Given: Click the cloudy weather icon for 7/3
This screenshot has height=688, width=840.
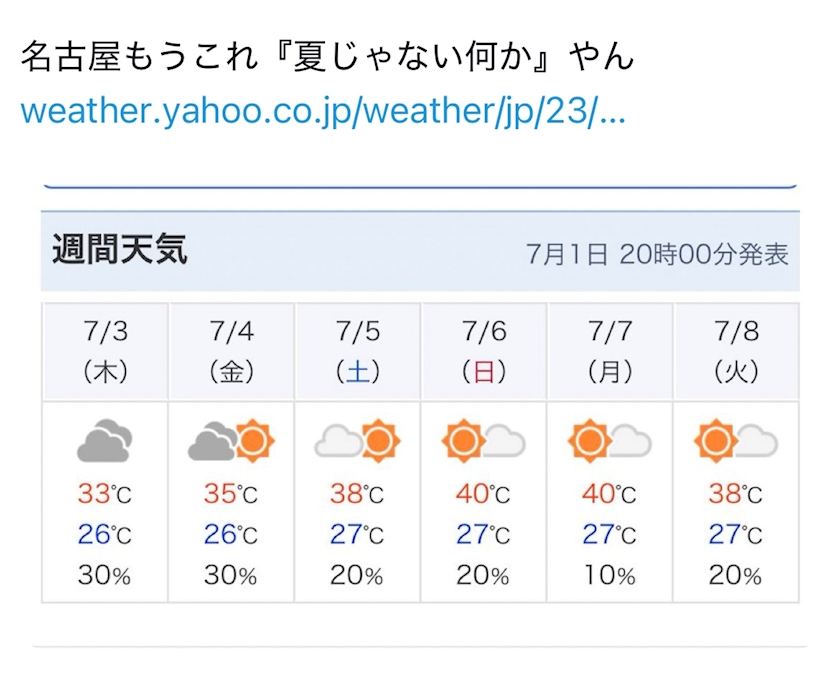Looking at the screenshot, I should click(105, 440).
